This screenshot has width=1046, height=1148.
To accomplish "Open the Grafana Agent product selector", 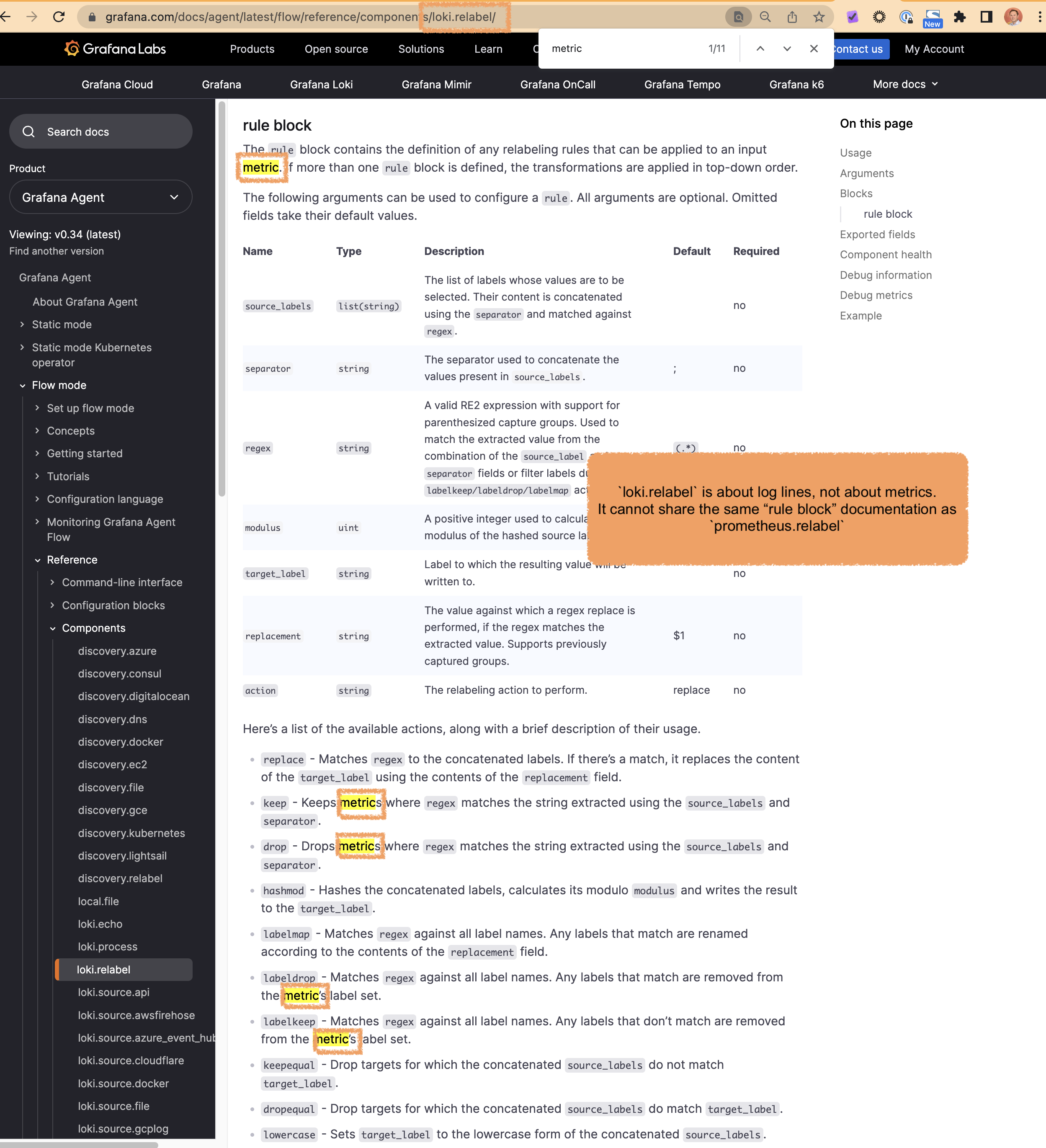I will click(101, 197).
